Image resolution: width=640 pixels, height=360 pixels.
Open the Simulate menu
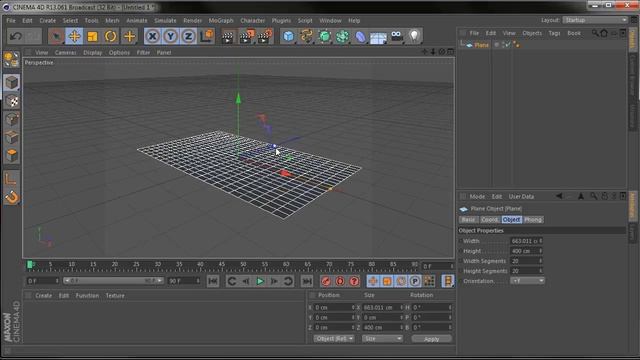coord(165,20)
